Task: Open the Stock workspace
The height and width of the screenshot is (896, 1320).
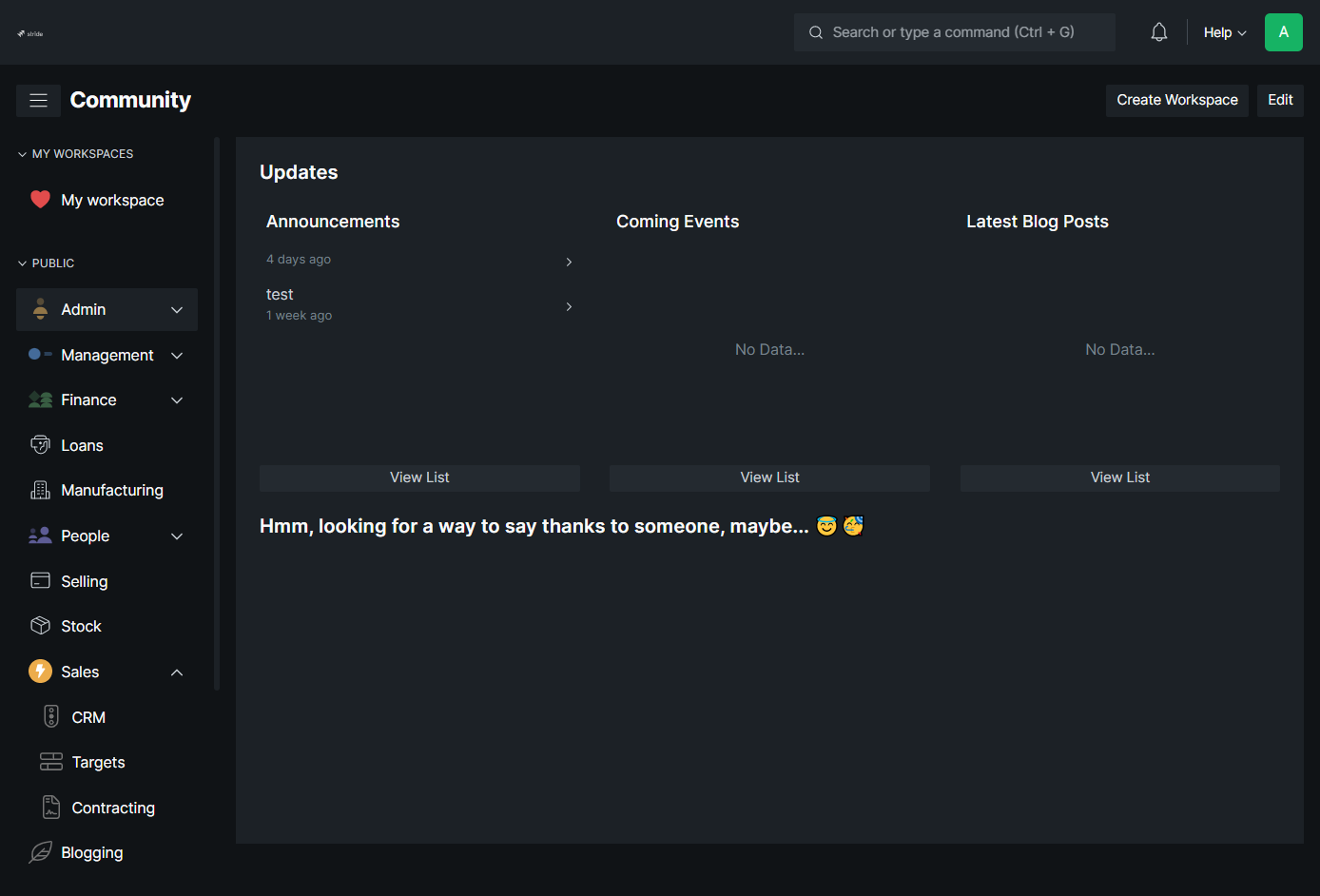Action: pos(107,626)
